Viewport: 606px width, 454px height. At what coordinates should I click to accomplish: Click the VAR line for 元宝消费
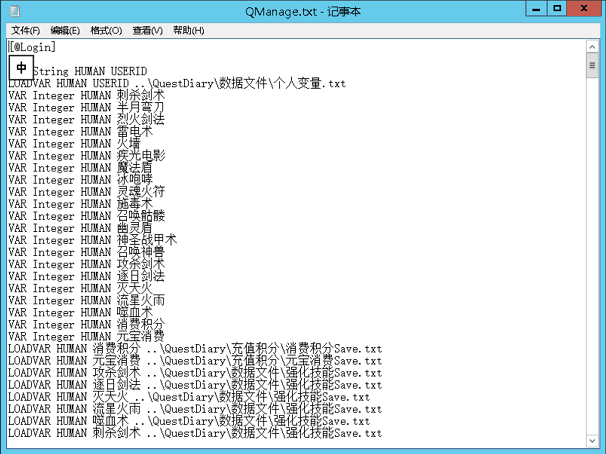[x=87, y=337]
